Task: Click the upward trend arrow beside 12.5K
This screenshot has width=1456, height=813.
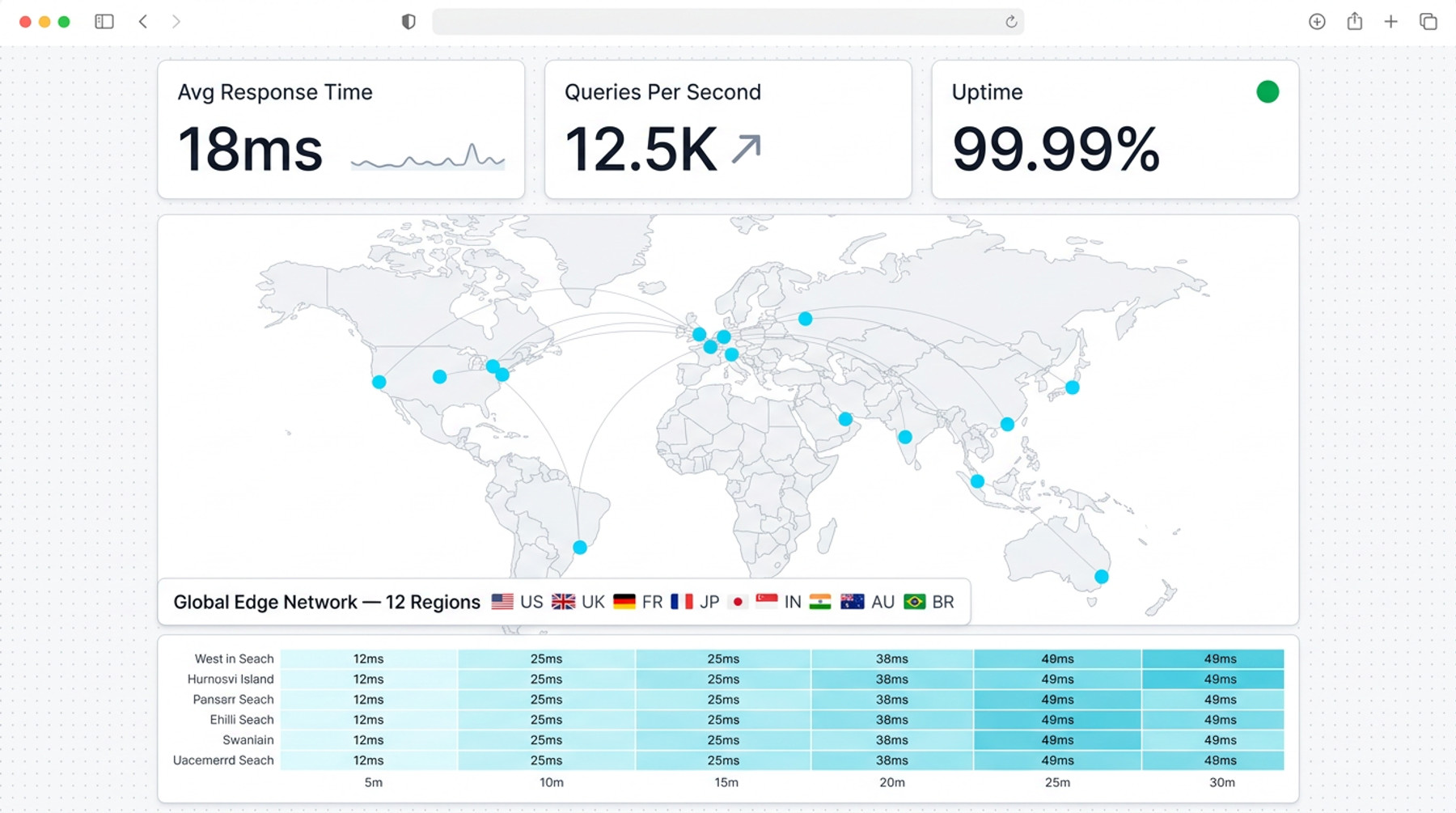Action: tap(746, 149)
